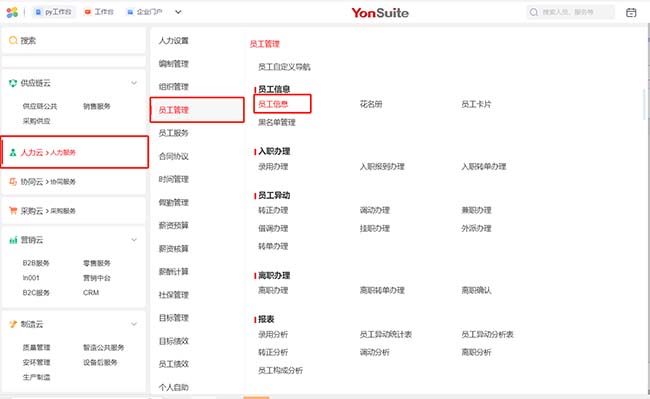The image size is (650, 399).
Task: Open 转正办理
Action: pyautogui.click(x=273, y=210)
